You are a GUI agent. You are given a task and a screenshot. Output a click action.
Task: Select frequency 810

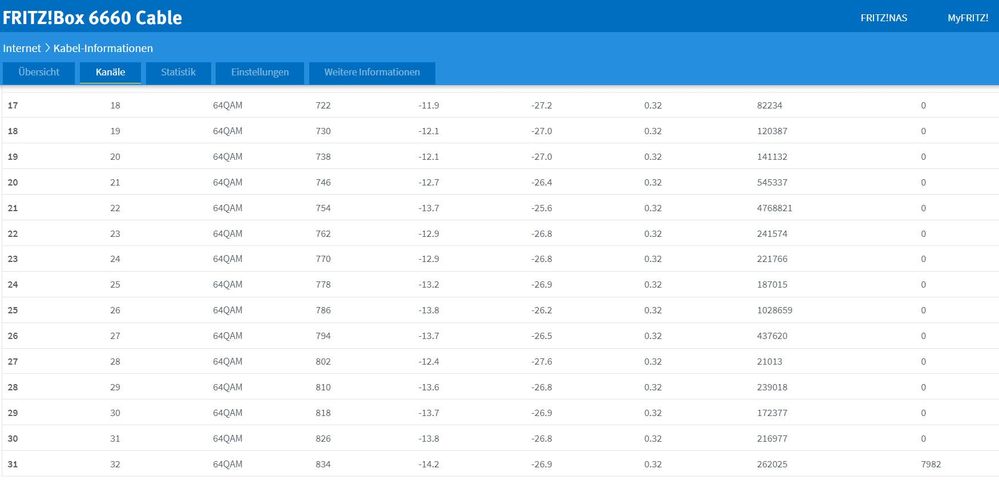323,388
